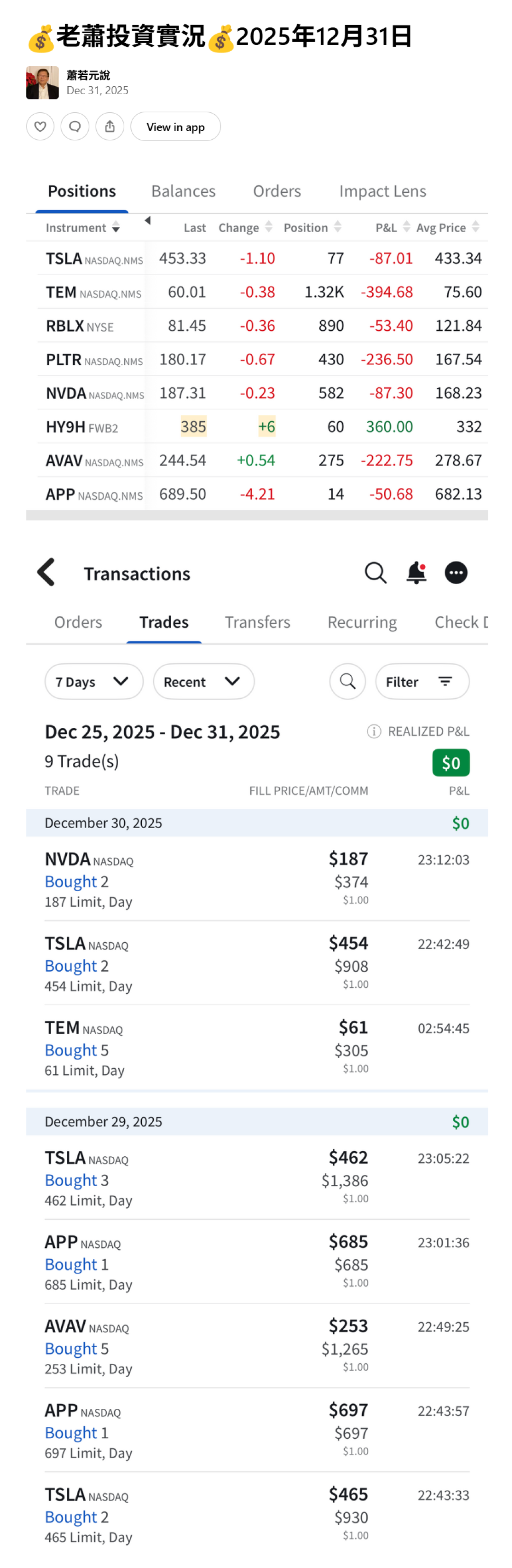Open the three-dot more options icon

(x=456, y=573)
